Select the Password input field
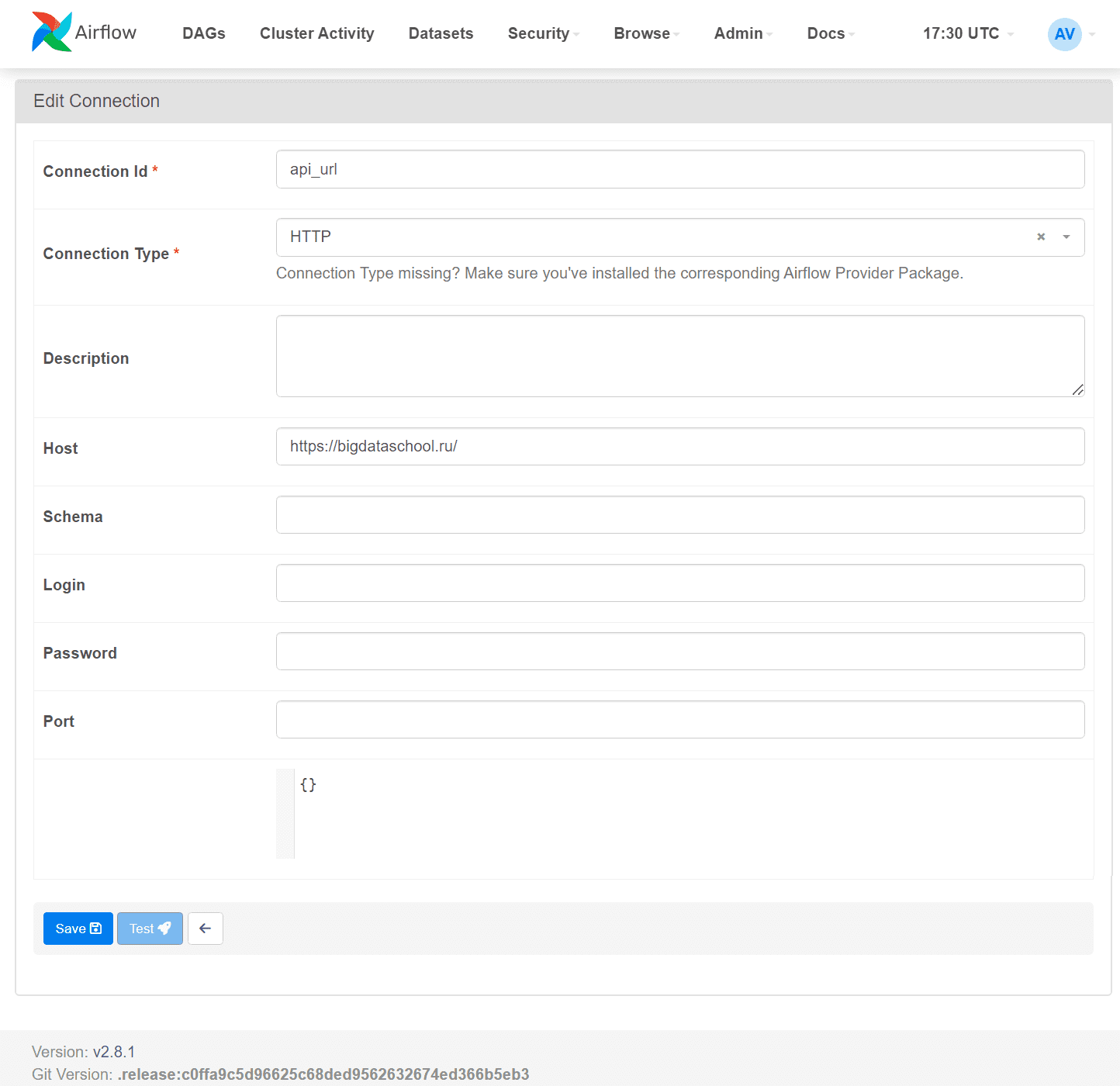 pos(679,652)
